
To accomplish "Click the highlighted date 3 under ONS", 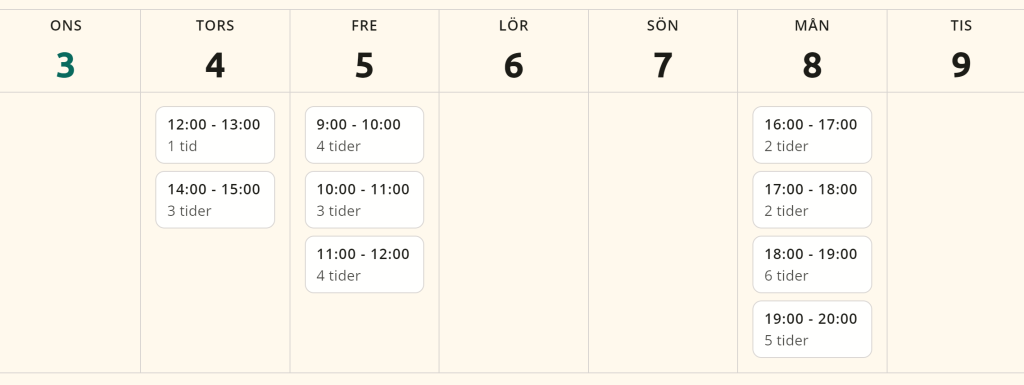I will tap(65, 65).
